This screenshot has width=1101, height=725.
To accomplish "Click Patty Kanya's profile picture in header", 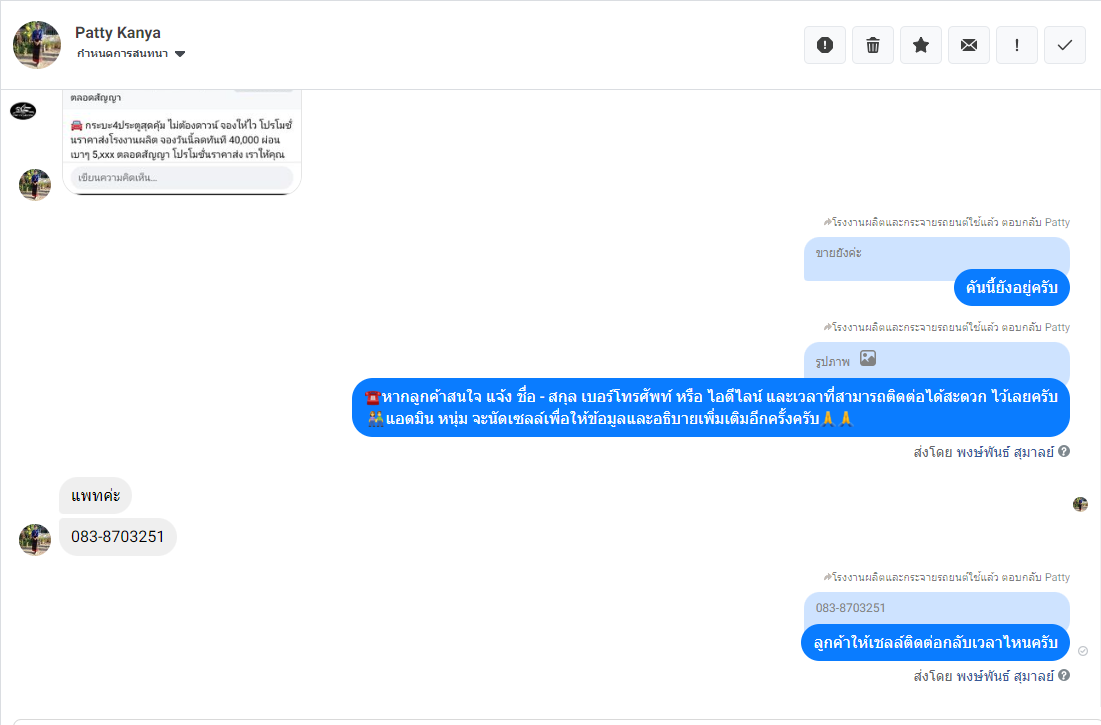I will [37, 45].
